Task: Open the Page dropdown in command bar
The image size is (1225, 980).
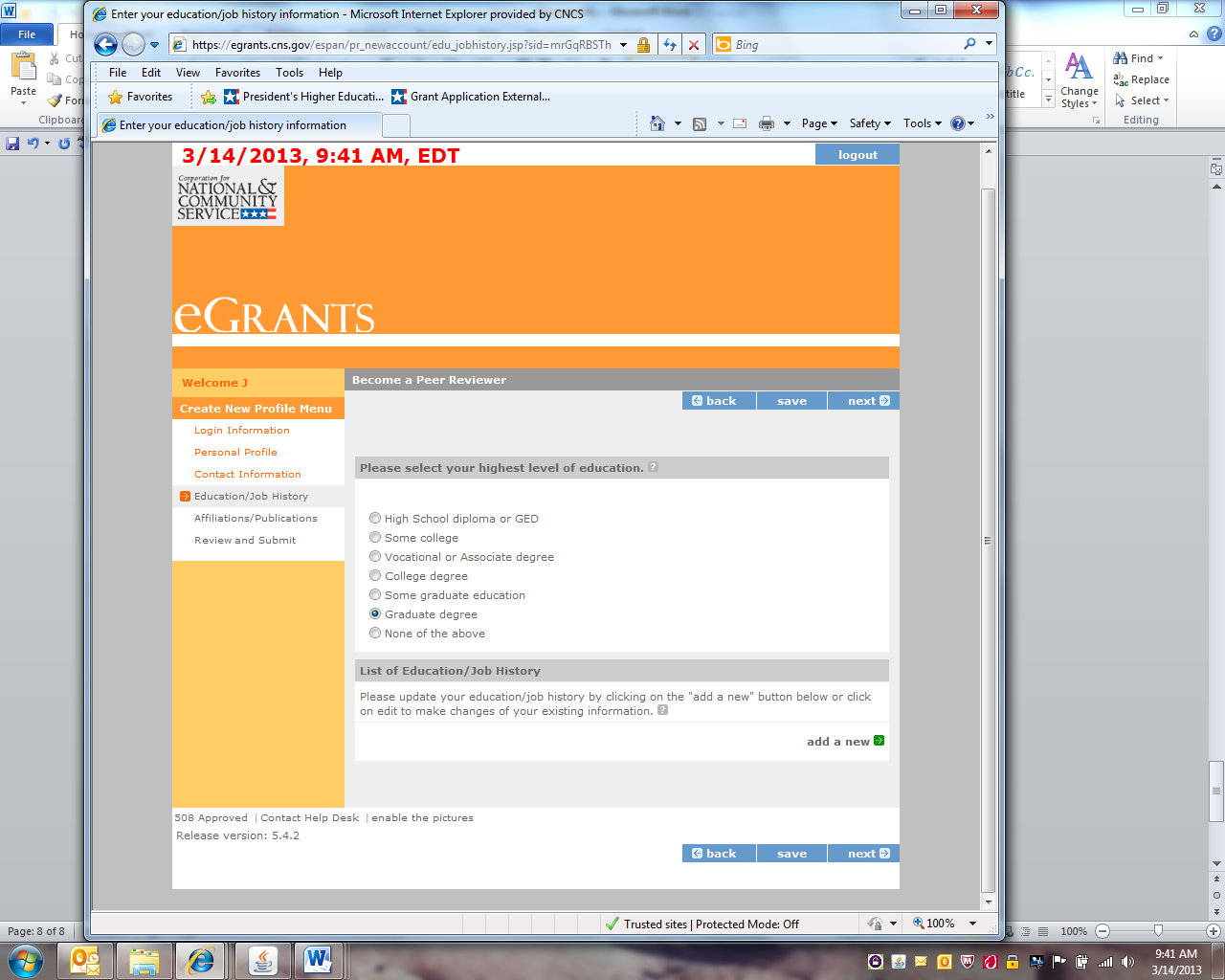Action: [x=819, y=123]
